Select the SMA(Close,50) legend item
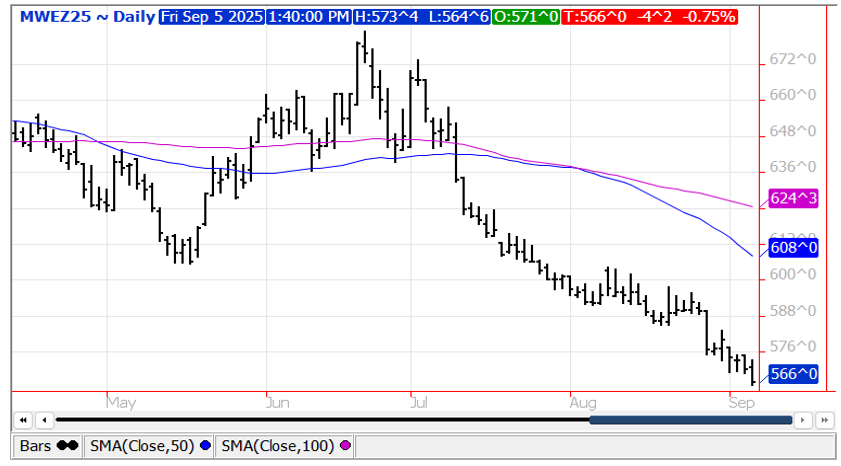 point(144,445)
